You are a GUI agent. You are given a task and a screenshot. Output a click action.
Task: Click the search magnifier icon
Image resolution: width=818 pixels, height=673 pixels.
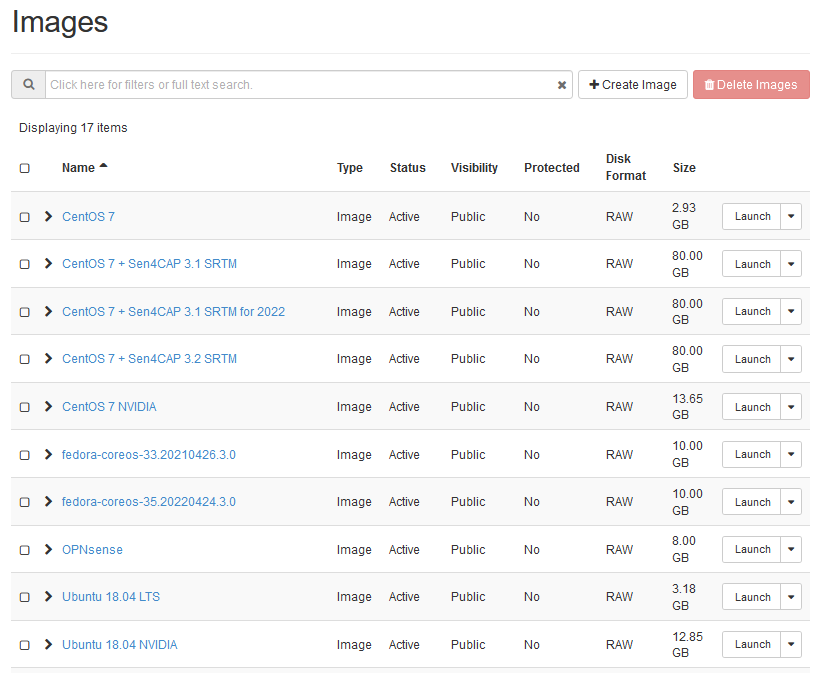(29, 85)
